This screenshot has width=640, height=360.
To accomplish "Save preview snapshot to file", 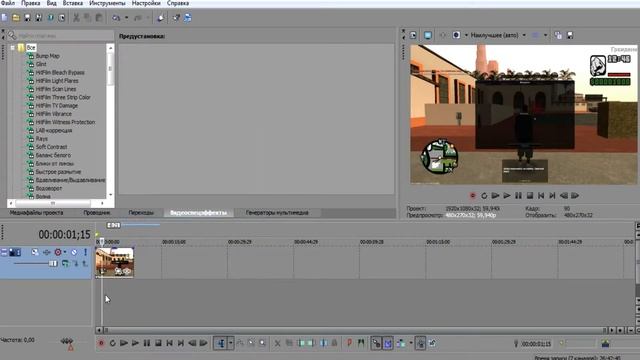I will click(x=570, y=36).
